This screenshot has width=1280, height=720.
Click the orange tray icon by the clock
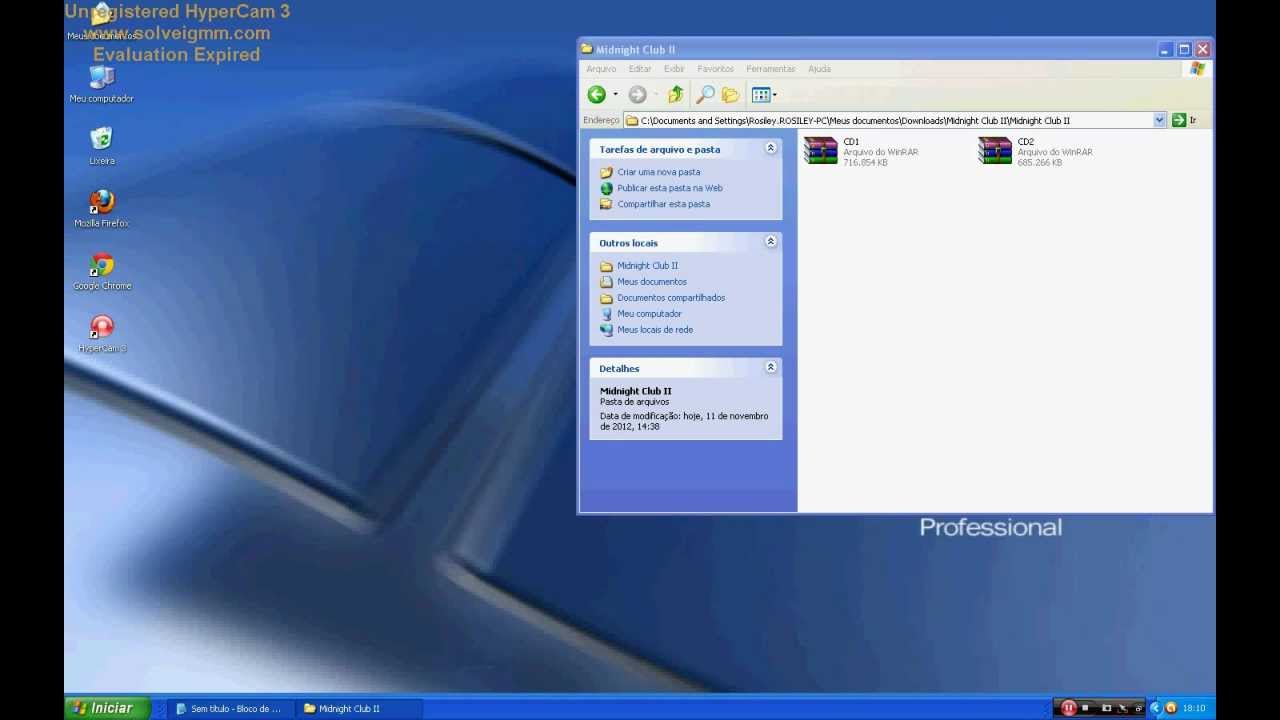(1170, 708)
